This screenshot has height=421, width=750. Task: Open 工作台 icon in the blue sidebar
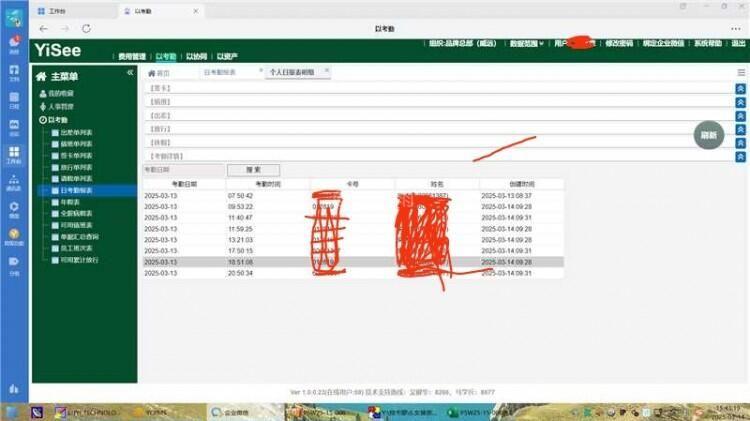(x=14, y=156)
